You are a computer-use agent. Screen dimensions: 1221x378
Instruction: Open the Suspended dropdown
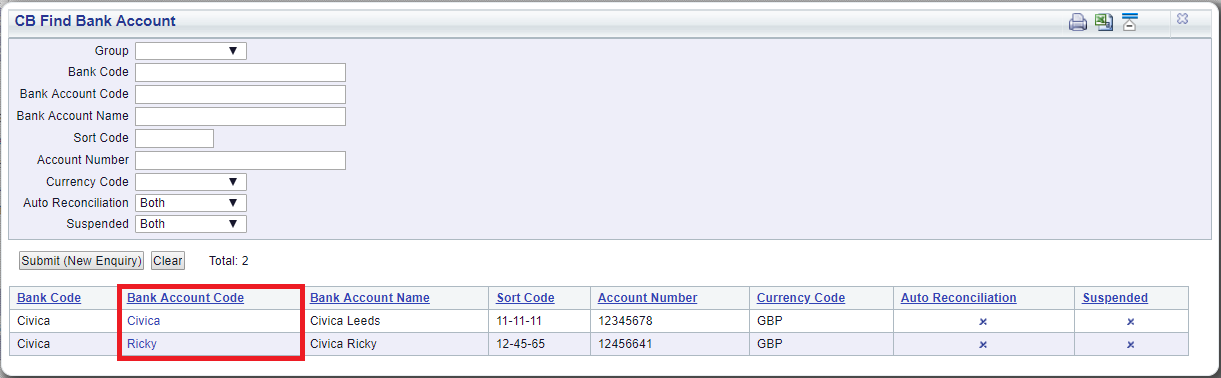point(191,224)
